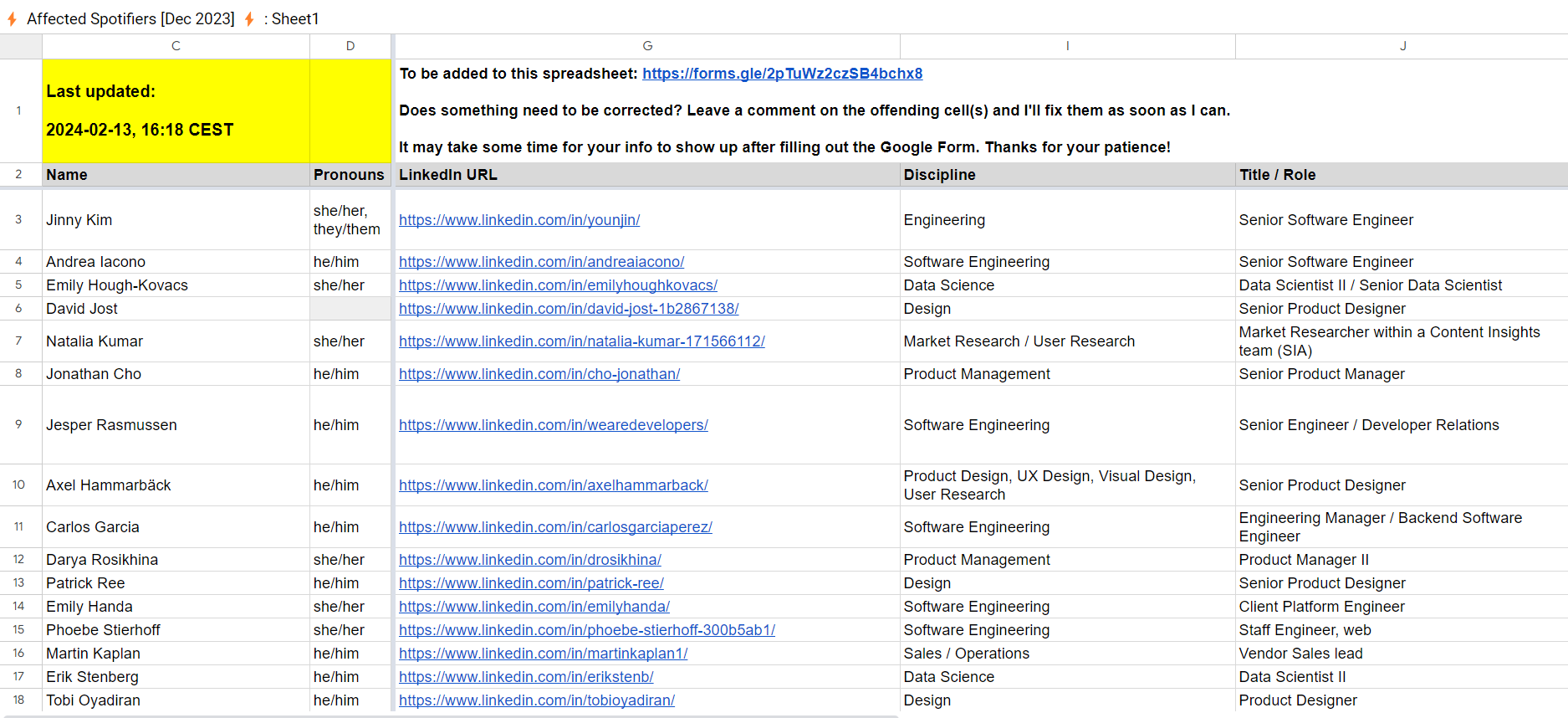This screenshot has width=1568, height=718.
Task: Select the 'Darya Rosikhina' name cell
Action: click(176, 560)
